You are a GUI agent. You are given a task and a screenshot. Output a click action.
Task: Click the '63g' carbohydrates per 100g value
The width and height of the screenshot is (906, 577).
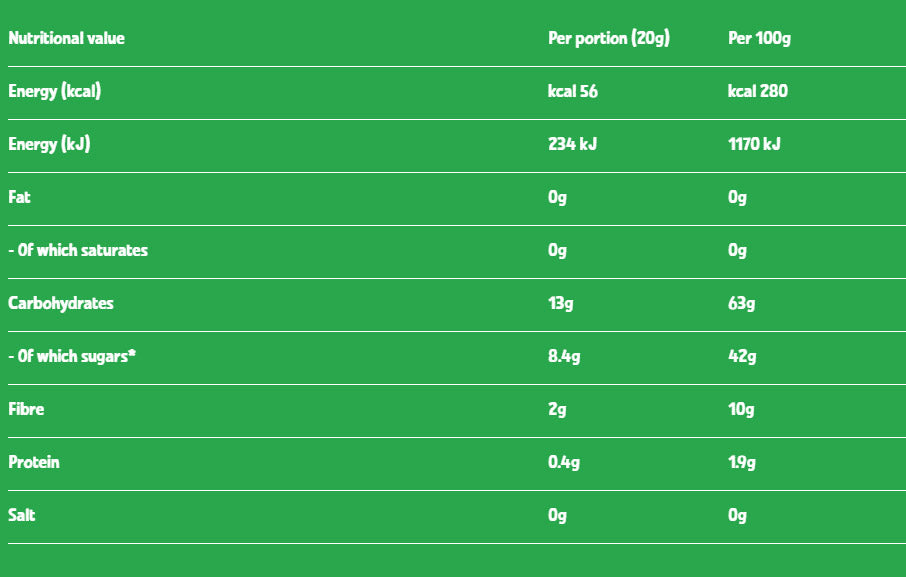[x=741, y=304]
